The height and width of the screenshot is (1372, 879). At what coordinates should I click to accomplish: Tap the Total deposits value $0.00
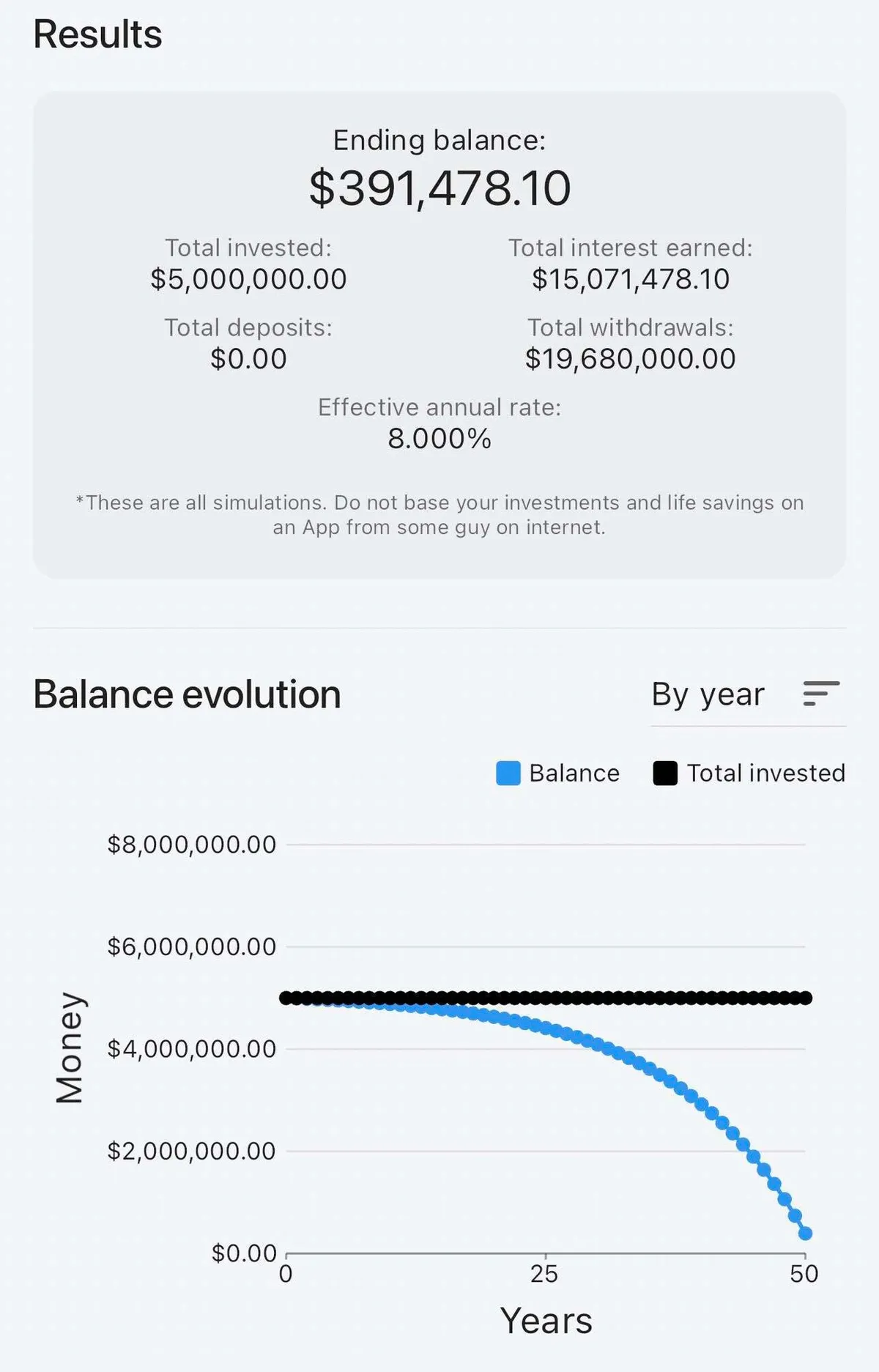pos(248,359)
